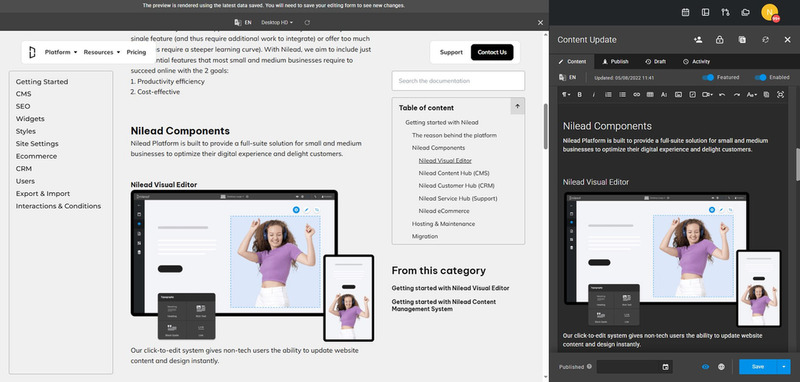The height and width of the screenshot is (382, 800).
Task: Click the calendar icon in Published date field
Action: pos(665,367)
